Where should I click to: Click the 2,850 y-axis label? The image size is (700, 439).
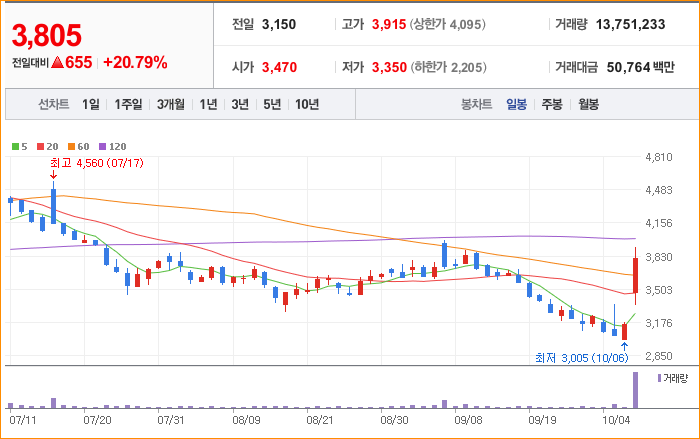point(658,356)
